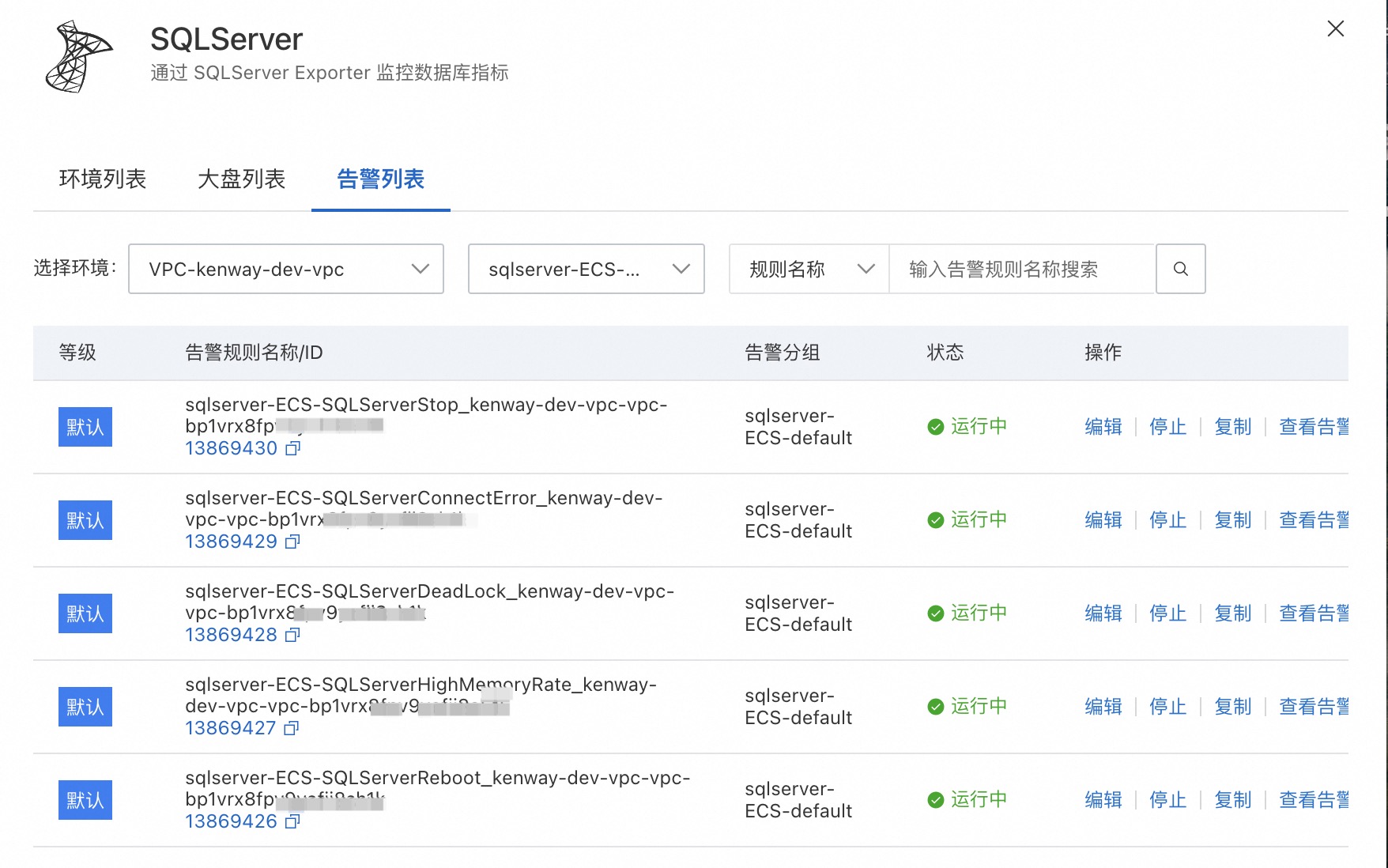Click running status icon for DeadLock rule
This screenshot has width=1388, height=868.
pyautogui.click(x=936, y=613)
